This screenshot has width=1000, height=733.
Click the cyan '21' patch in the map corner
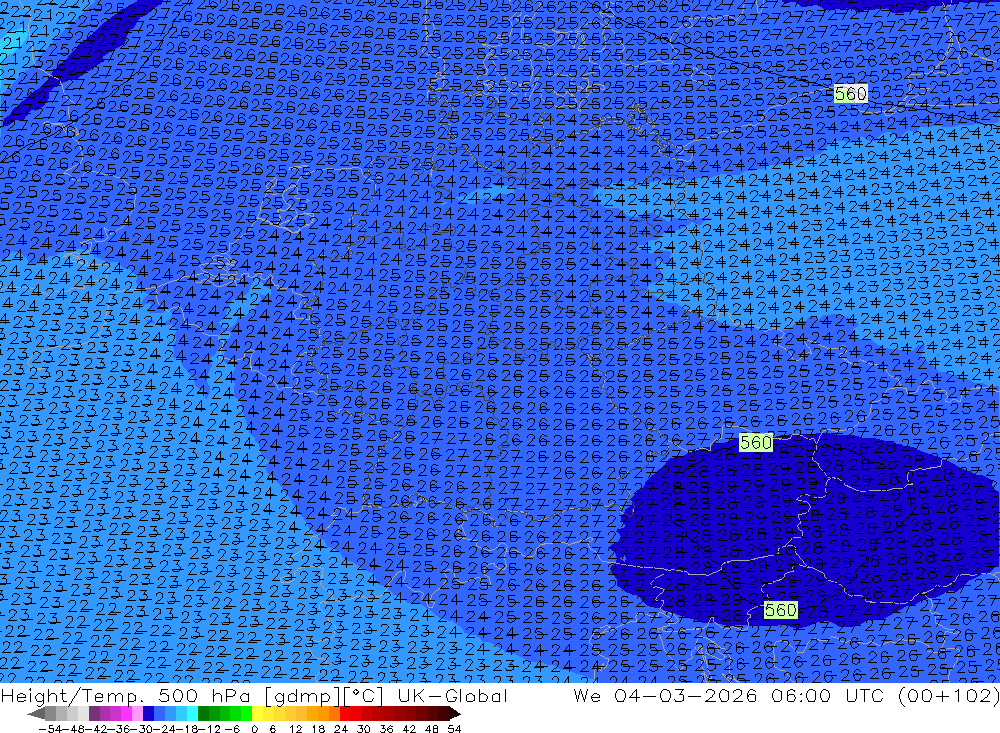point(10,43)
